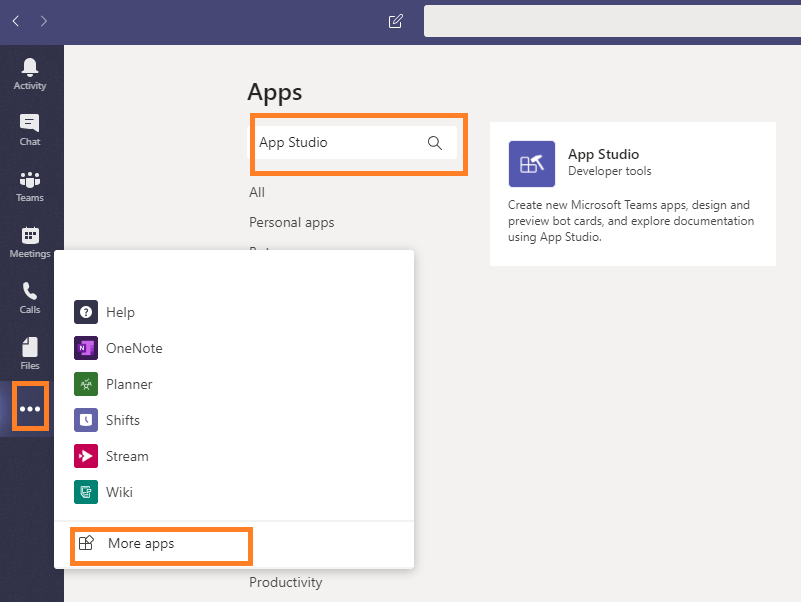Open Files in the sidebar
Viewport: 801px width, 602px height.
pyautogui.click(x=30, y=354)
